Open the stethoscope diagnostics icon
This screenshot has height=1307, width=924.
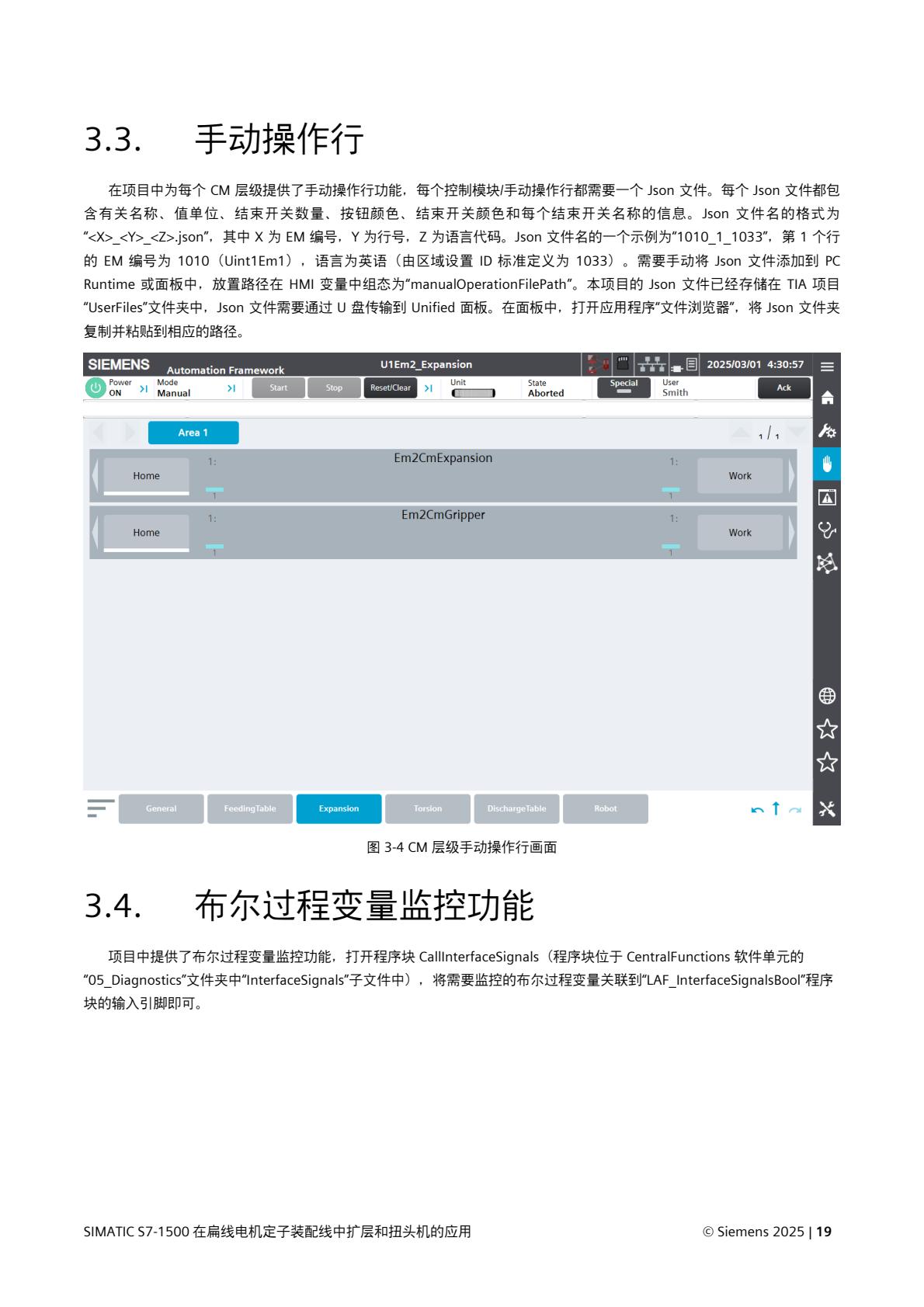click(x=827, y=530)
